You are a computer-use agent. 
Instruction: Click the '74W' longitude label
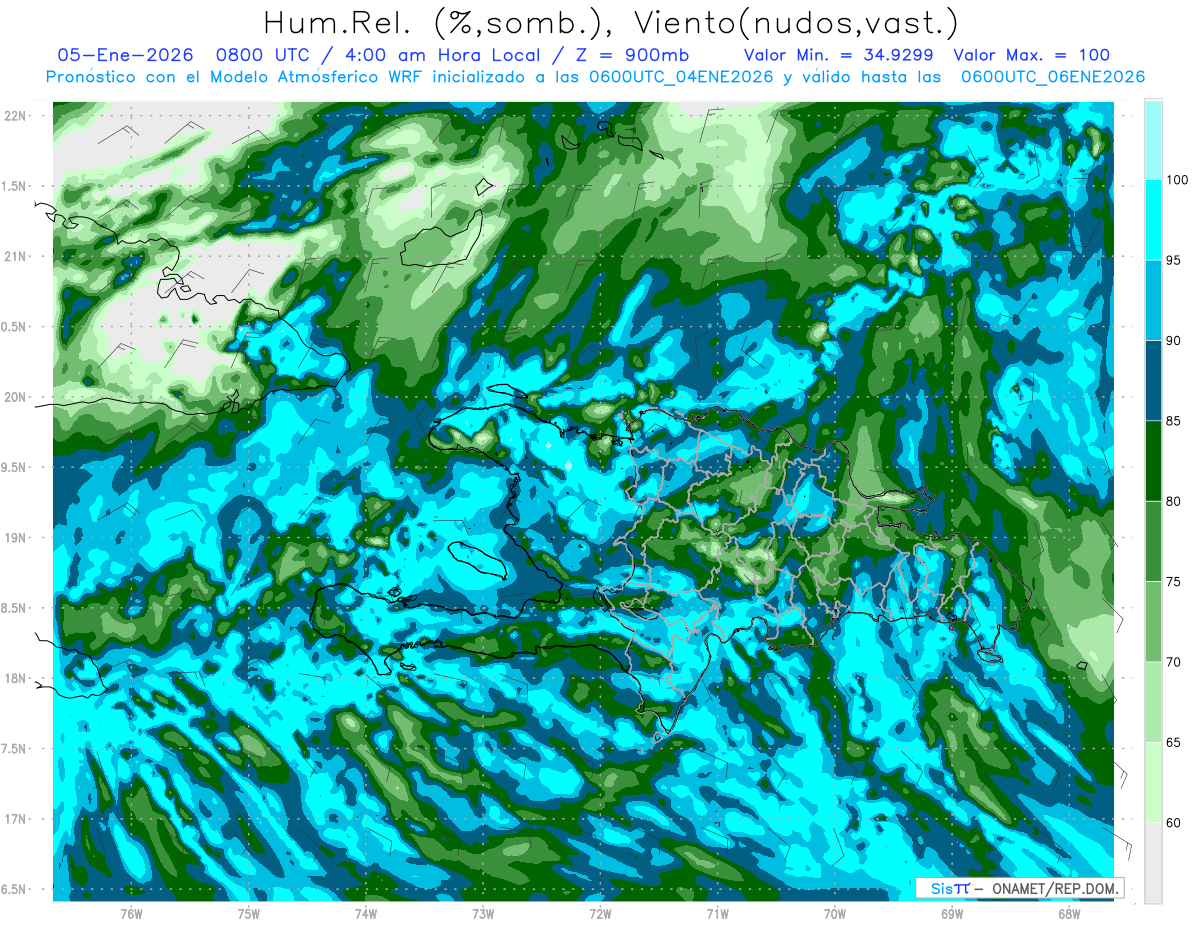[365, 913]
